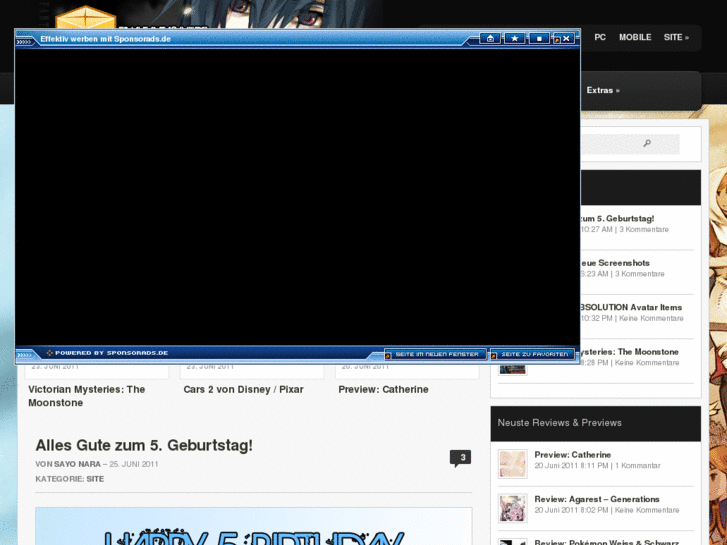Image resolution: width=727 pixels, height=545 pixels.
Task: Open the 'Review: Pokémon Weiss & Schwarz' entry
Action: [x=606, y=542]
